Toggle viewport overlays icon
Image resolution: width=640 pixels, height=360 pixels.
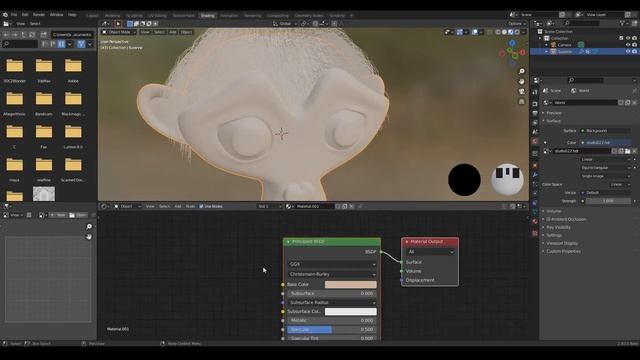(x=475, y=32)
